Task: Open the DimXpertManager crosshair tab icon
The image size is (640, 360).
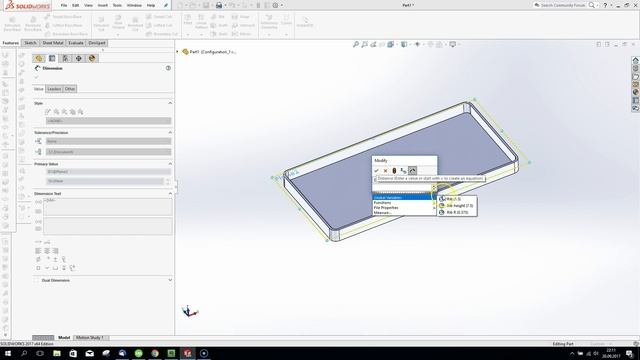Action: point(78,58)
